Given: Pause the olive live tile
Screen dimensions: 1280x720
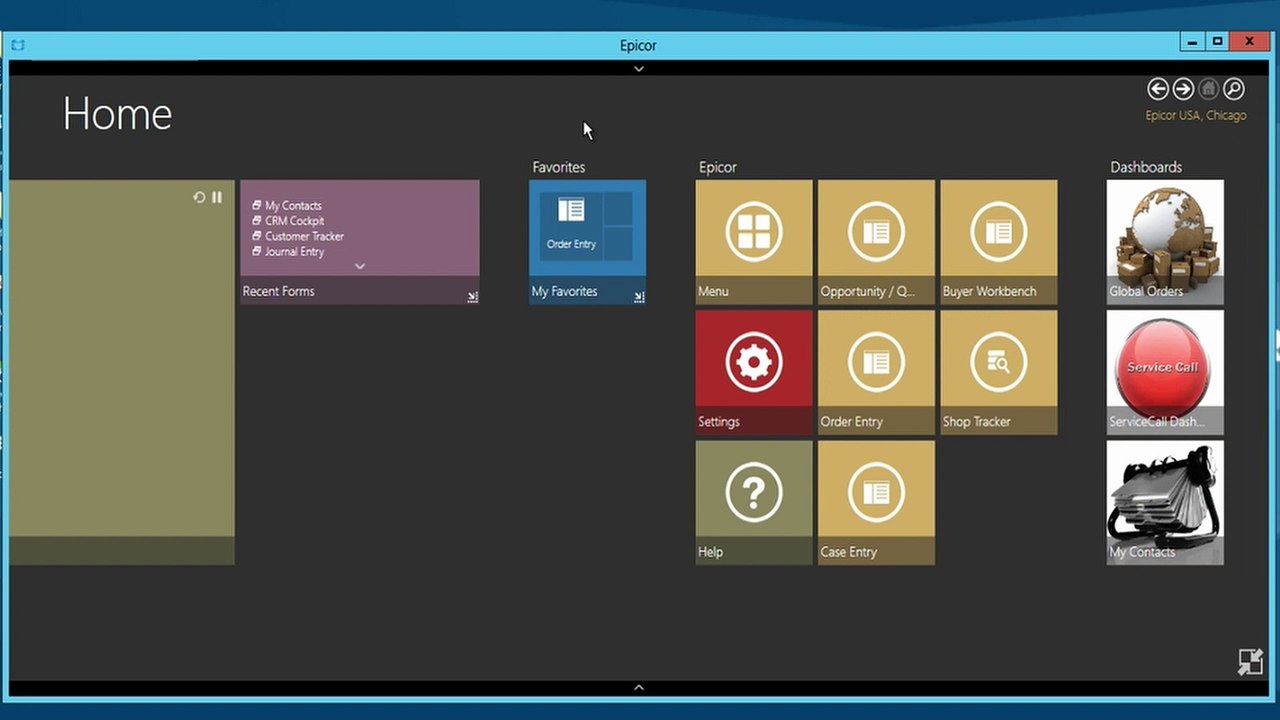Looking at the screenshot, I should click(x=217, y=198).
